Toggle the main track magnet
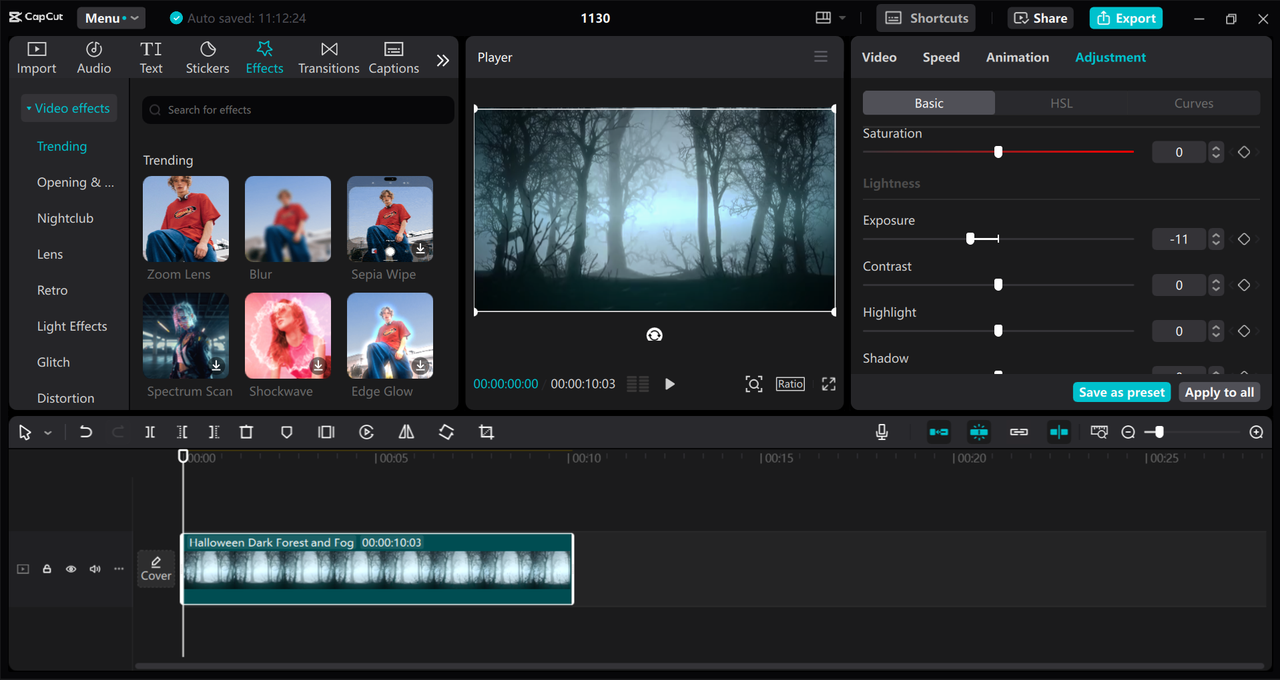This screenshot has height=680, width=1280. point(939,432)
